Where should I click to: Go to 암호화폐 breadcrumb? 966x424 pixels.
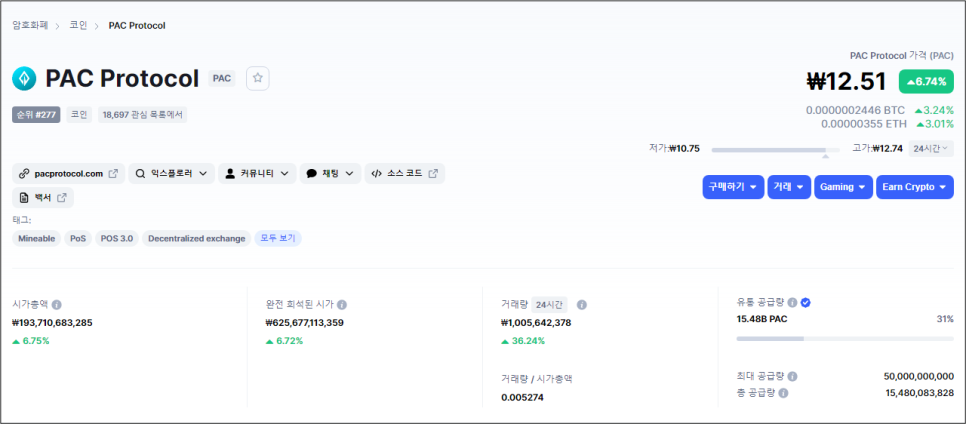pyautogui.click(x=30, y=25)
